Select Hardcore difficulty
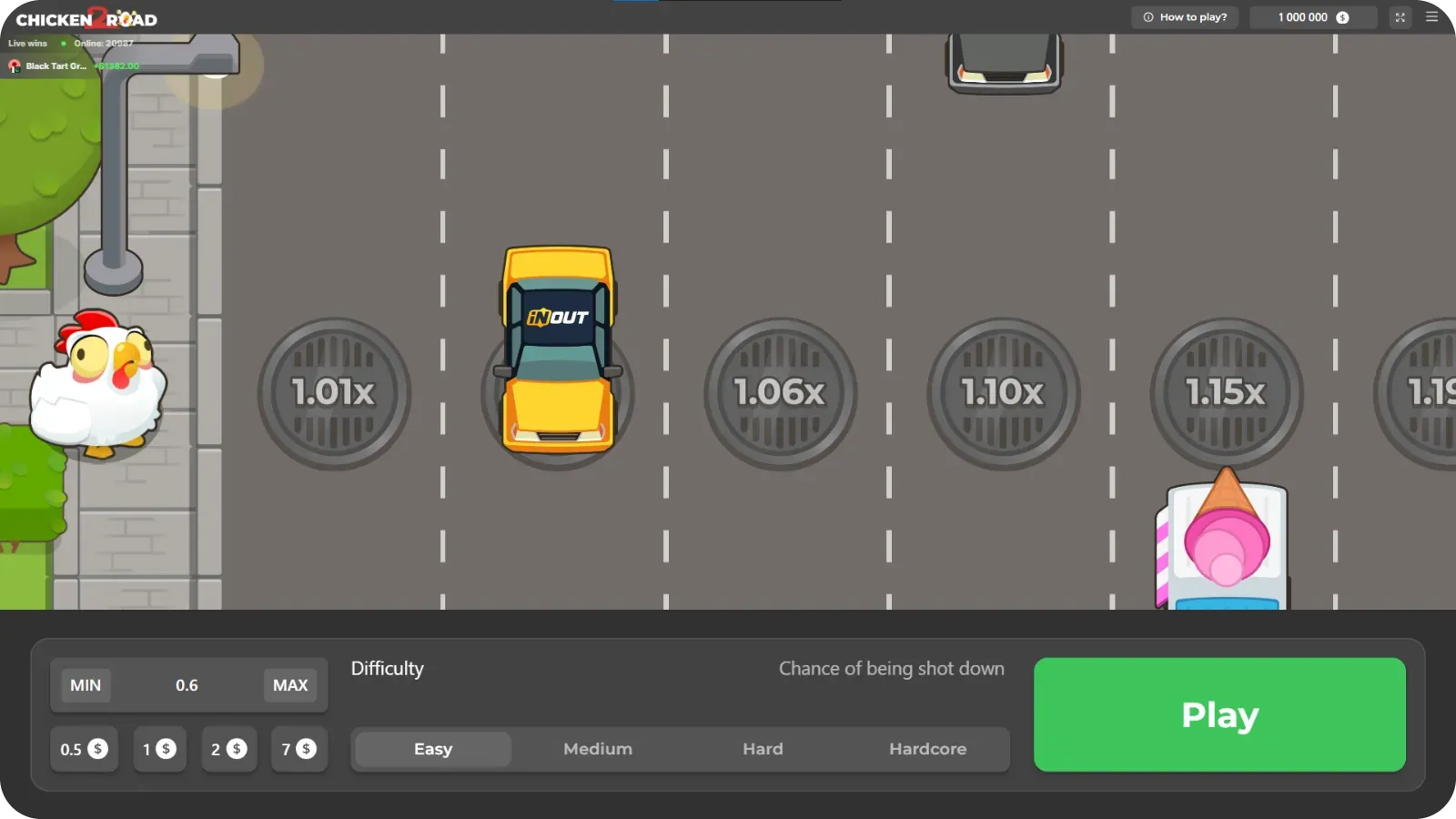 [x=927, y=749]
